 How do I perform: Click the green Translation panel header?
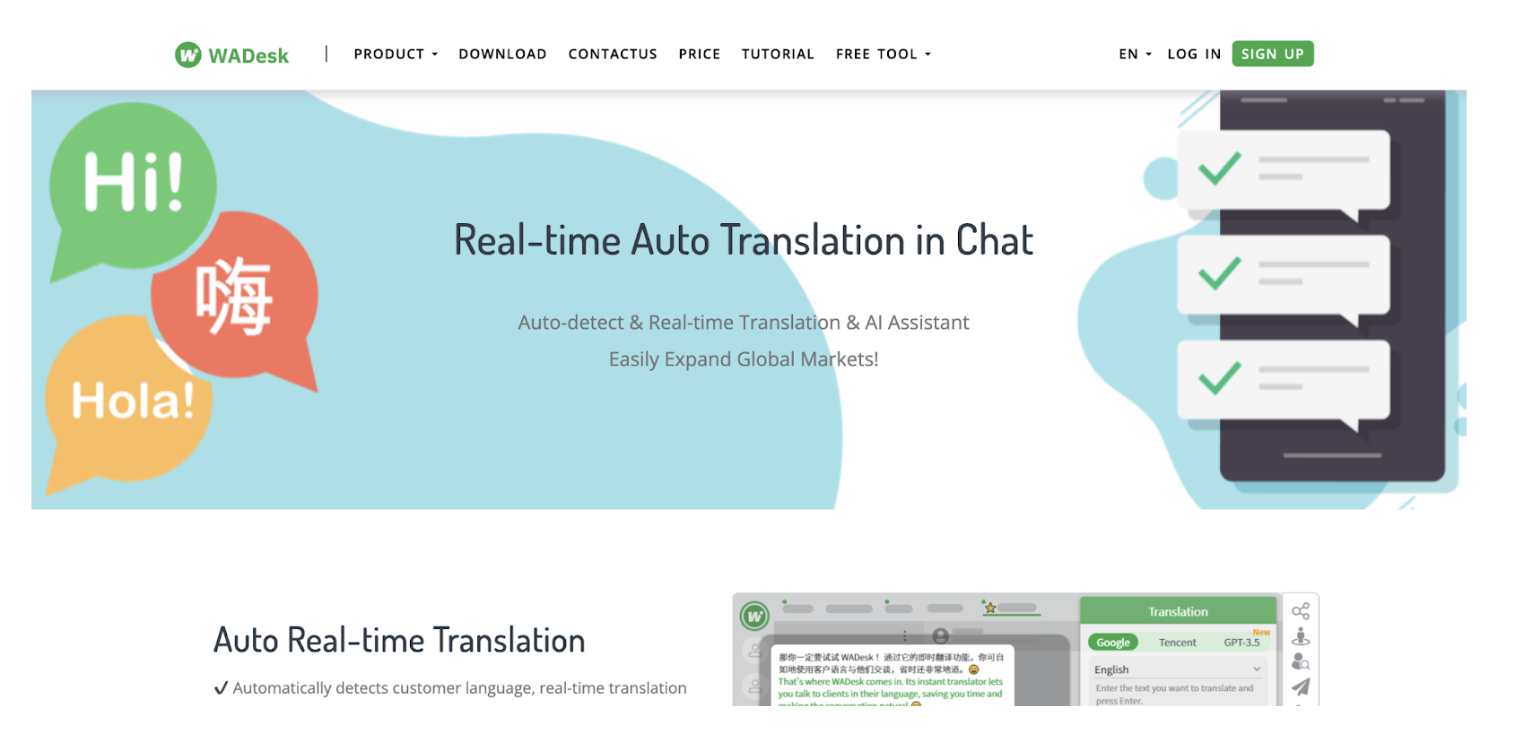[1178, 611]
